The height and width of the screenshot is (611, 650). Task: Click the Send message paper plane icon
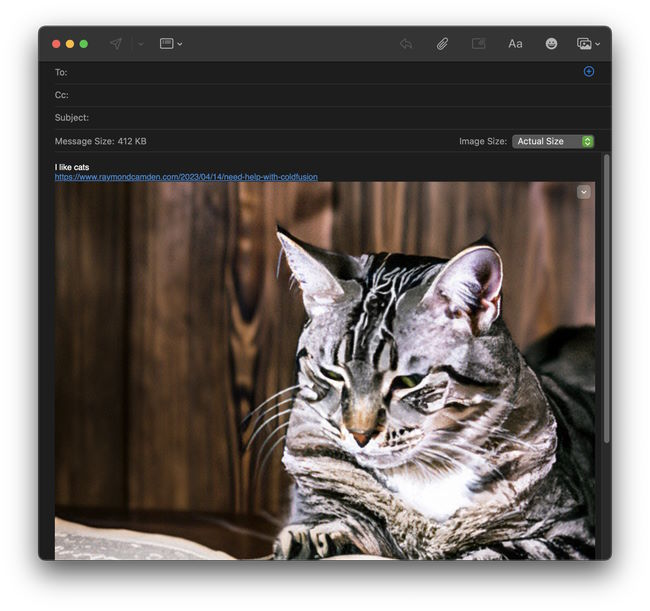click(116, 44)
